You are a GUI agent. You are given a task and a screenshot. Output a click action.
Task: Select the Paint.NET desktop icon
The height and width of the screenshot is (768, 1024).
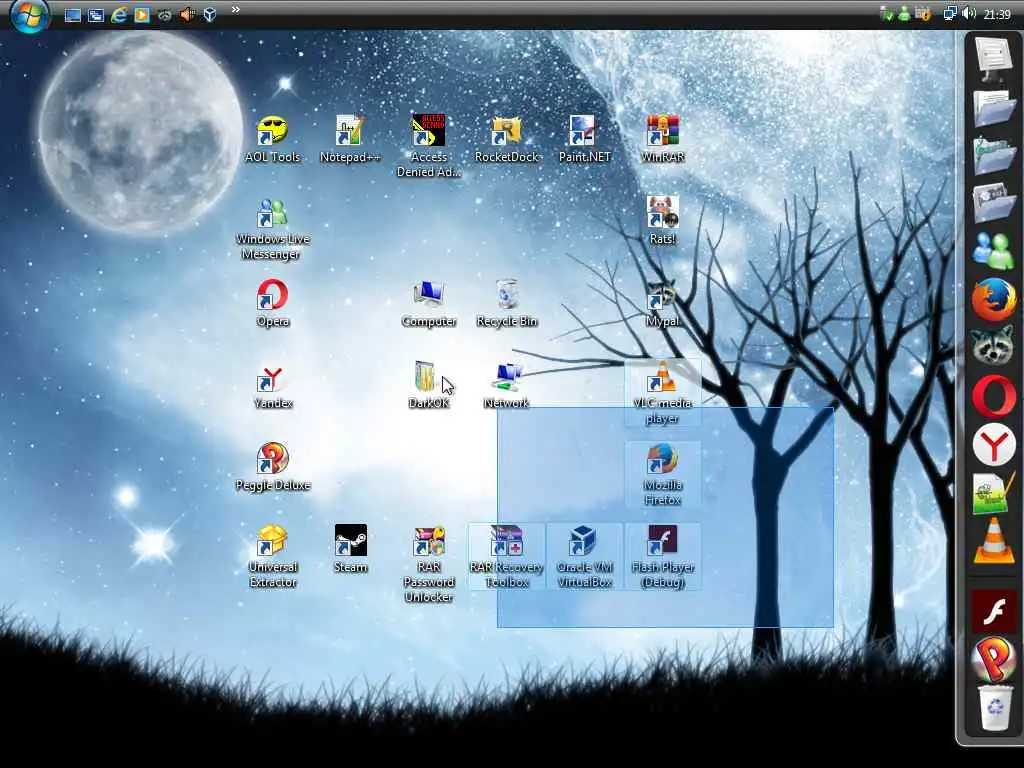tap(584, 139)
